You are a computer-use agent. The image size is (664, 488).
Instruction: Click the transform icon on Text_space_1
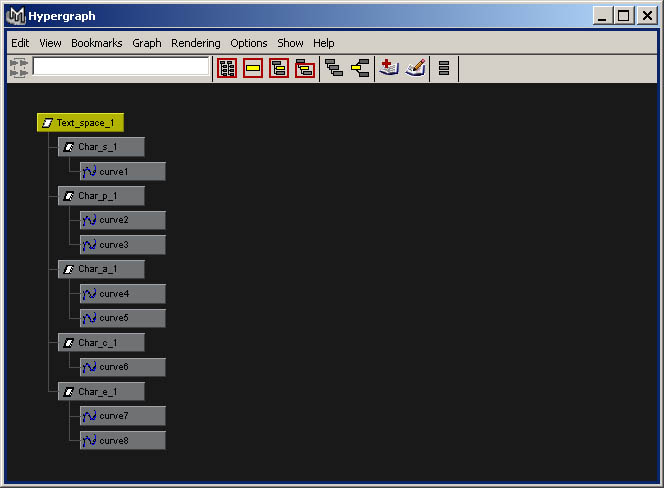coord(47,123)
